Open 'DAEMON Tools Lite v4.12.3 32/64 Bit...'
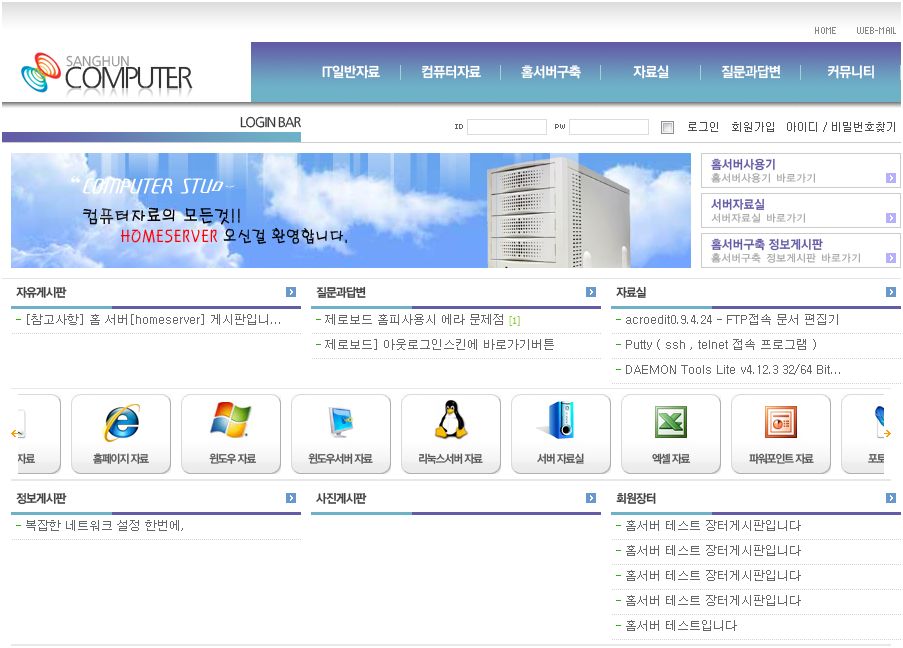 (733, 370)
